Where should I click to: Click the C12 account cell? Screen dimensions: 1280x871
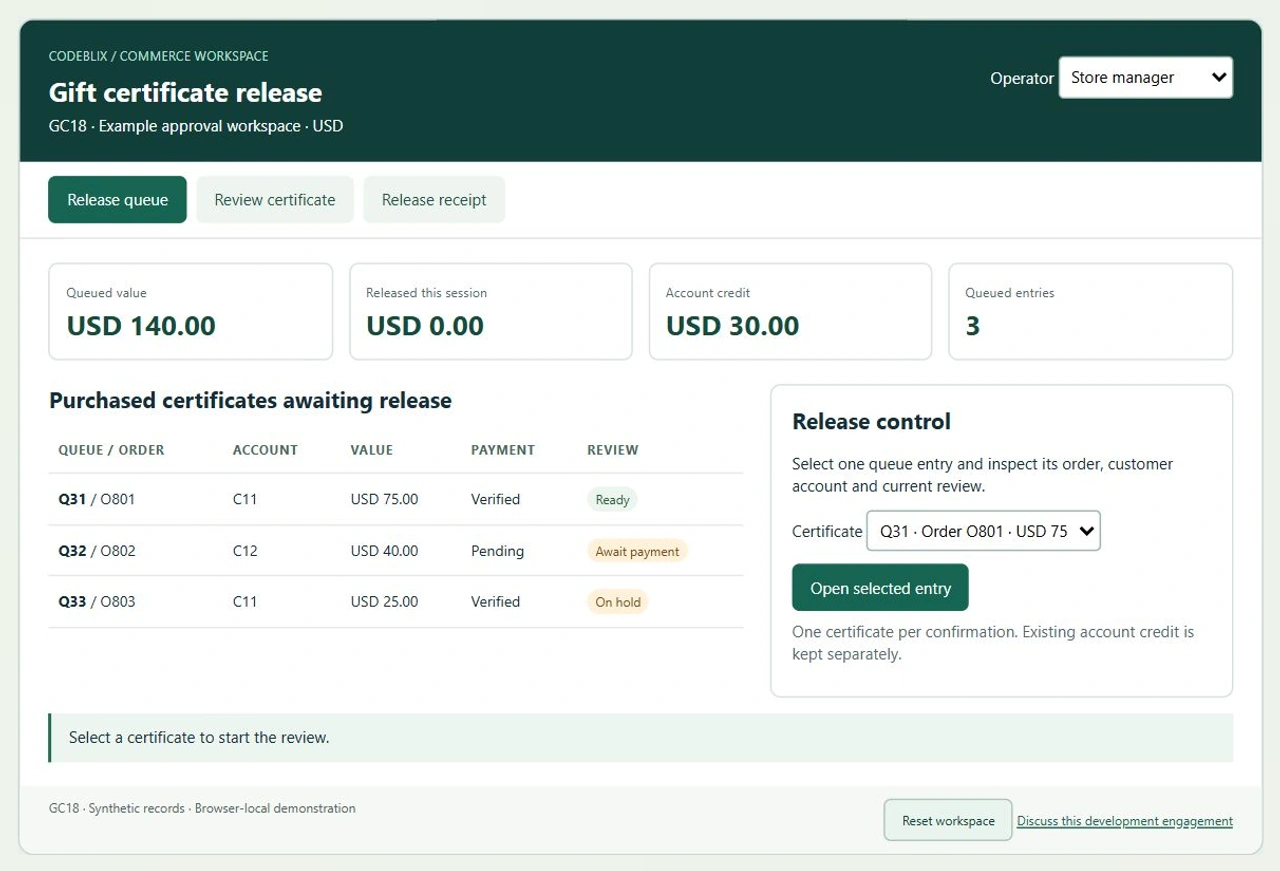click(x=245, y=551)
